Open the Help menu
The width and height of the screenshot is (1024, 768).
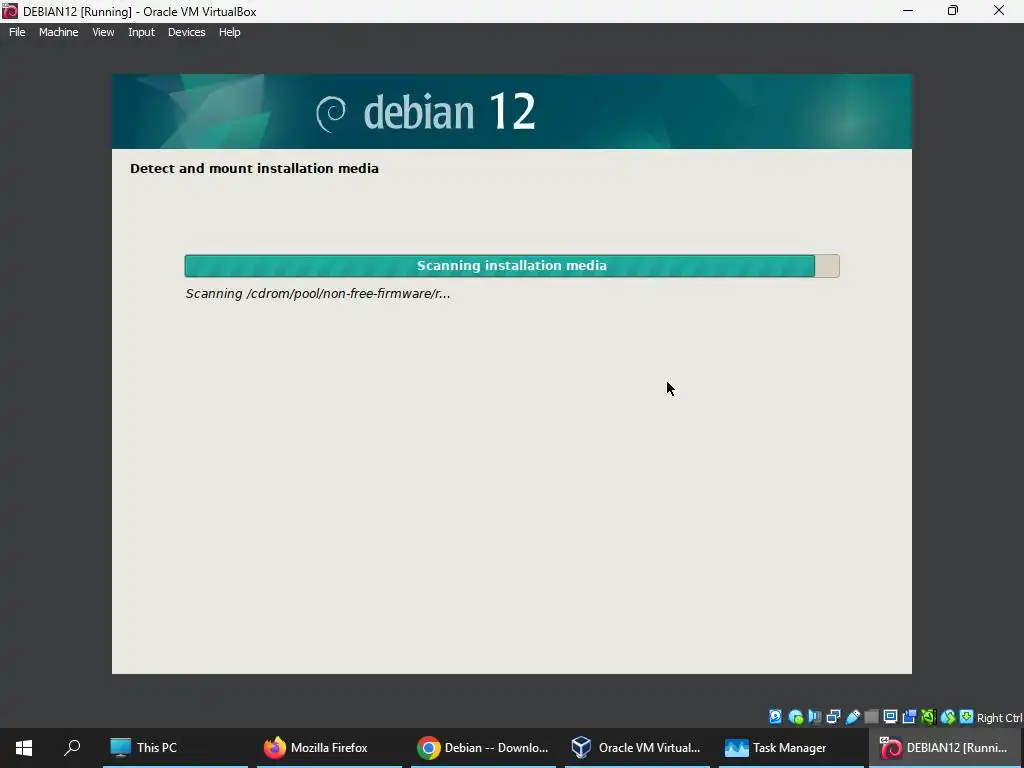click(229, 32)
